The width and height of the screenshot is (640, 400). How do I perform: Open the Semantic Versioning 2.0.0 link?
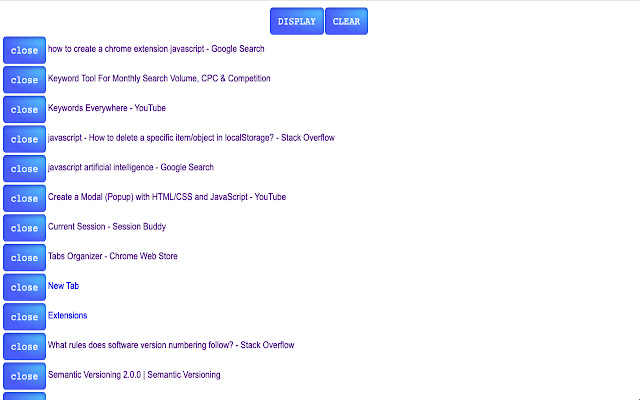click(134, 375)
